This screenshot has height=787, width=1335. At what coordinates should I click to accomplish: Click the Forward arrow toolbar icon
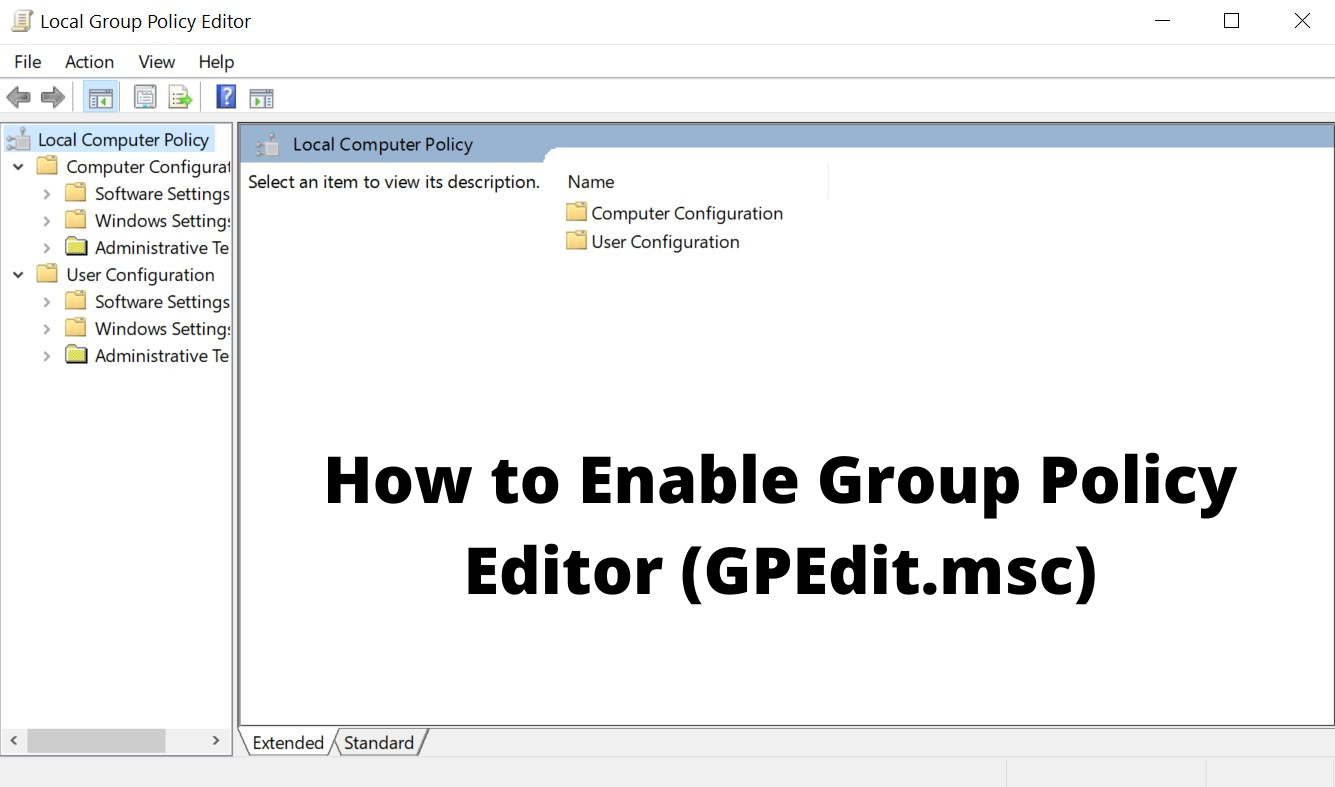[53, 97]
